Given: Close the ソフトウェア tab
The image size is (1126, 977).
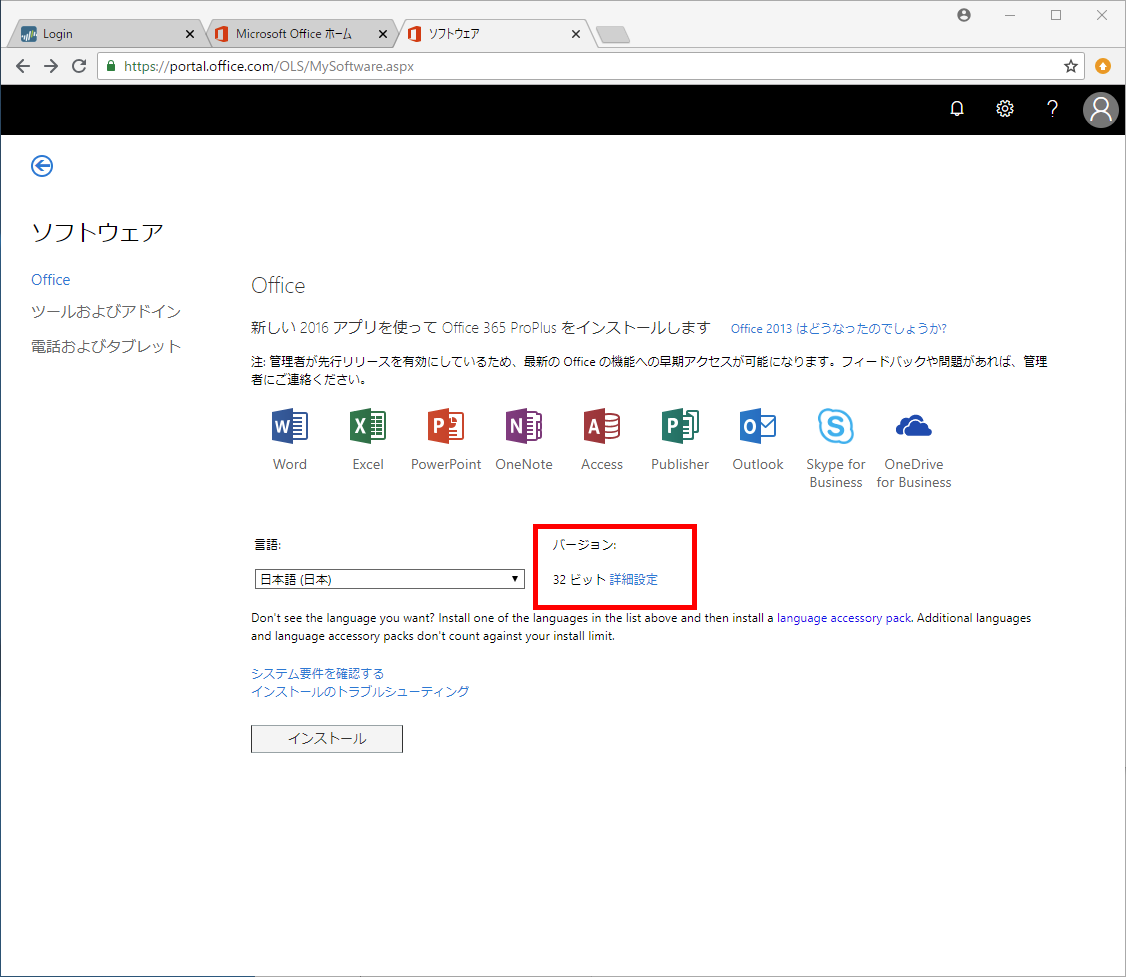Looking at the screenshot, I should point(576,34).
